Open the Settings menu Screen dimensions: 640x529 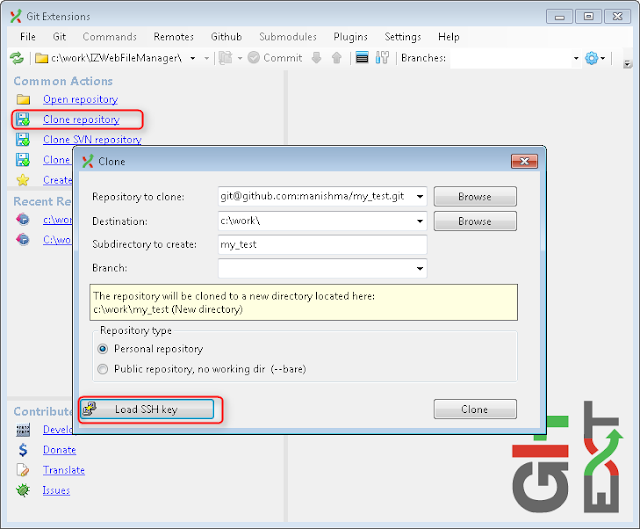(402, 37)
